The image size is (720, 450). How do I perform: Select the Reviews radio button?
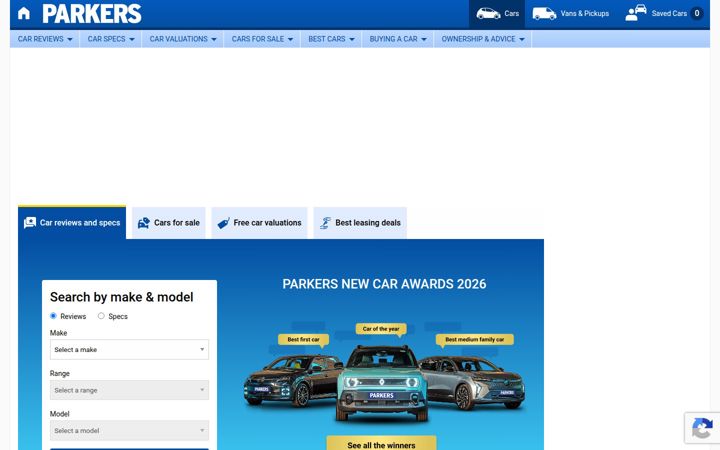coord(53,316)
